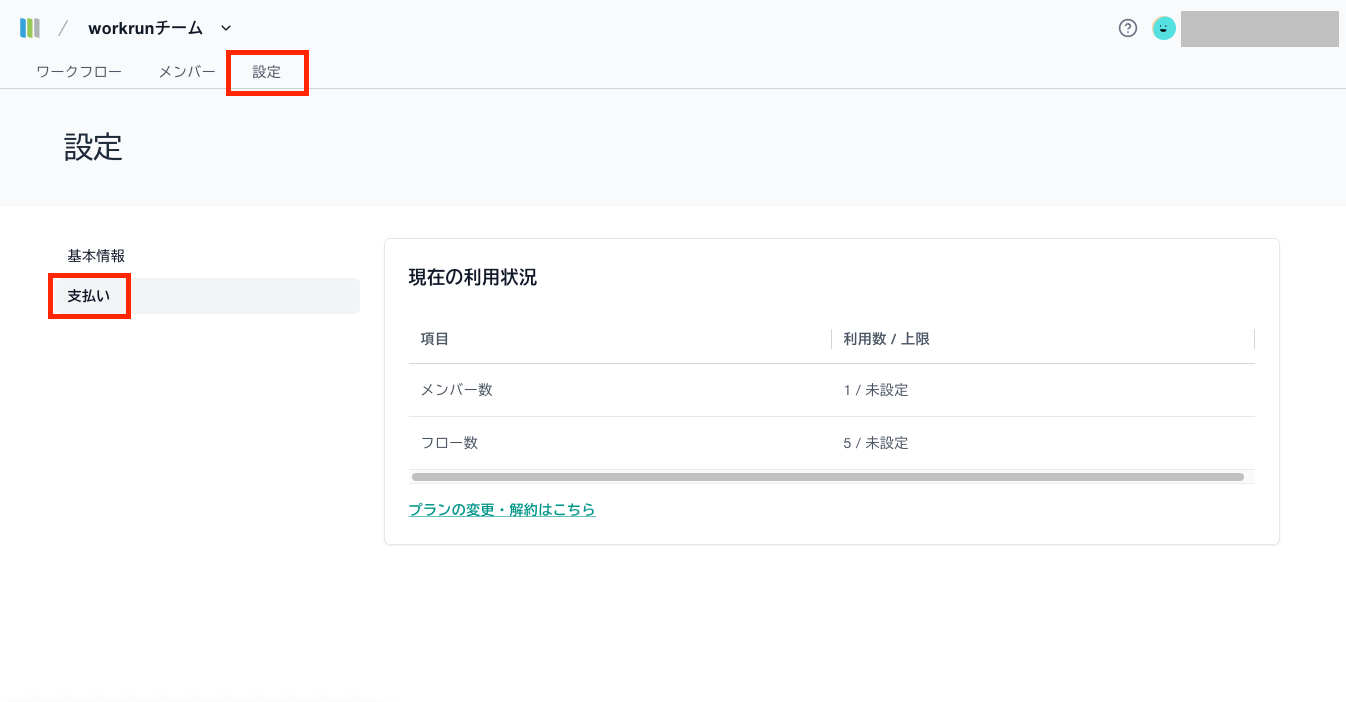
Task: Click the workrun logo icon
Action: 30,28
